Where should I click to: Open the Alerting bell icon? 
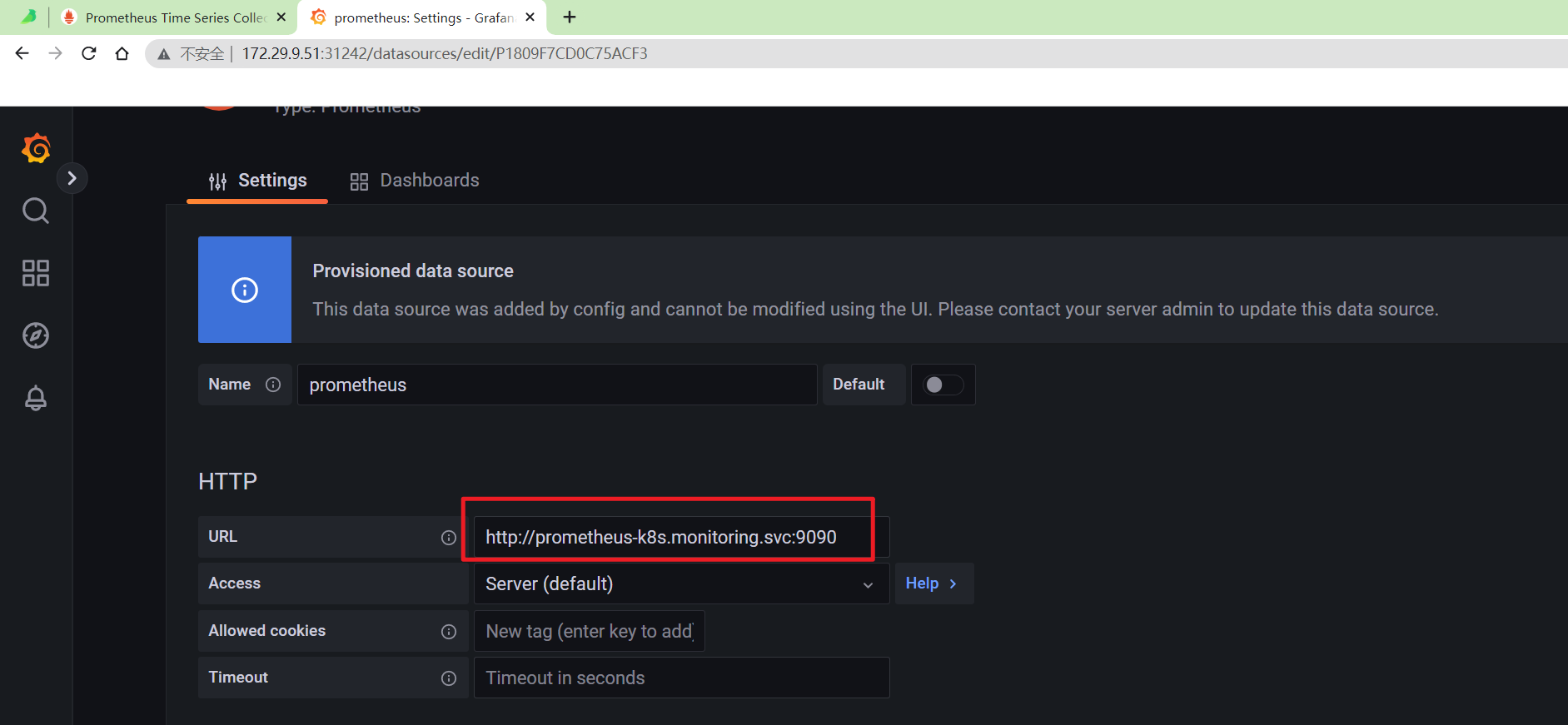point(35,398)
